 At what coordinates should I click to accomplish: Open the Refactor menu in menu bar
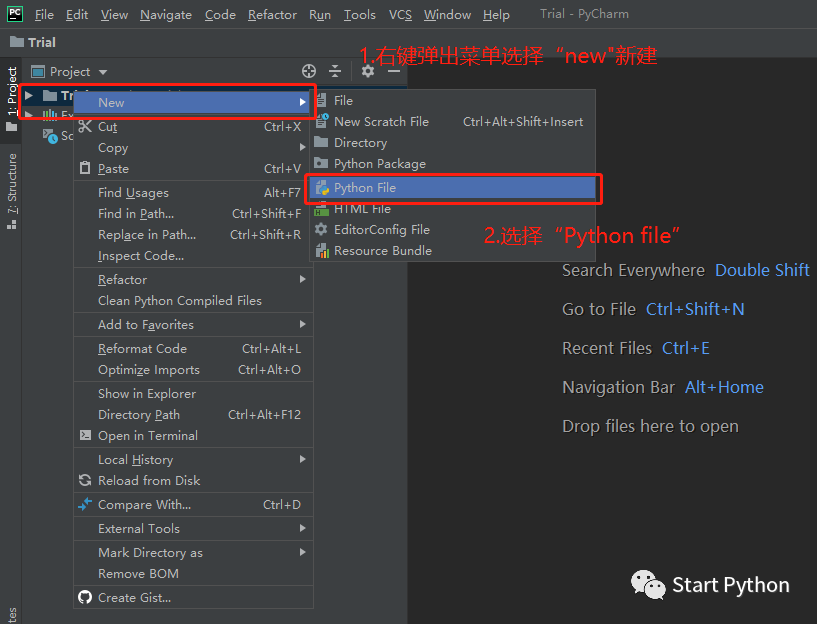point(272,15)
